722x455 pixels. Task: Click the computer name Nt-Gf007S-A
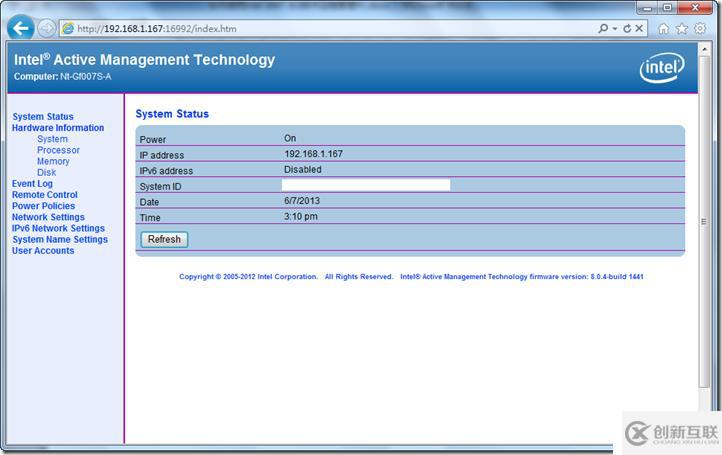[86, 76]
